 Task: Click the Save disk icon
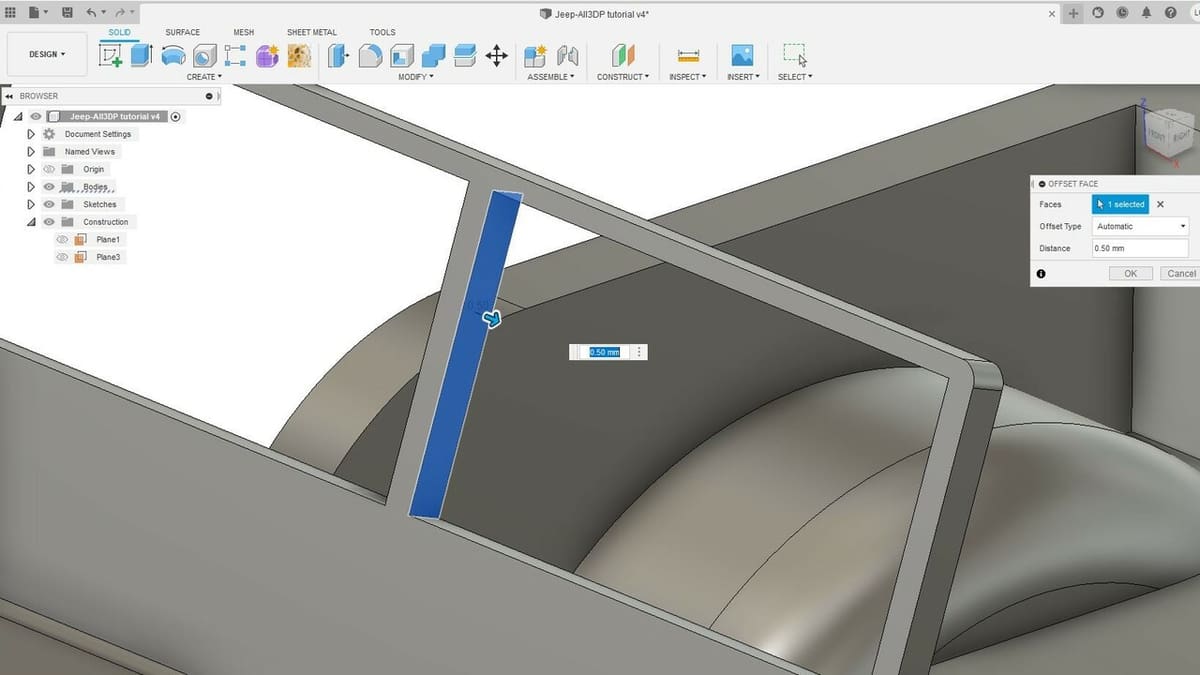pyautogui.click(x=66, y=12)
